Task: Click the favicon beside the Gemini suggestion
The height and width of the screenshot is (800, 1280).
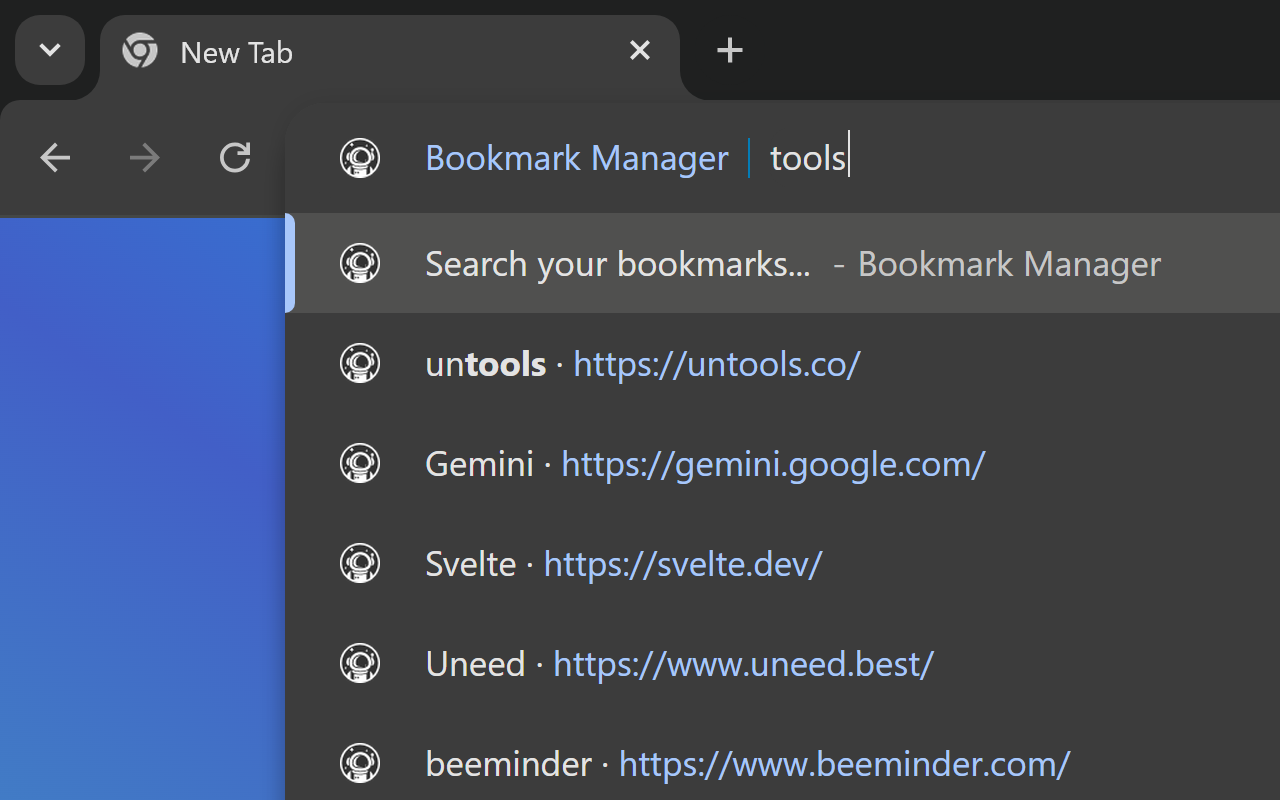Action: (x=360, y=463)
